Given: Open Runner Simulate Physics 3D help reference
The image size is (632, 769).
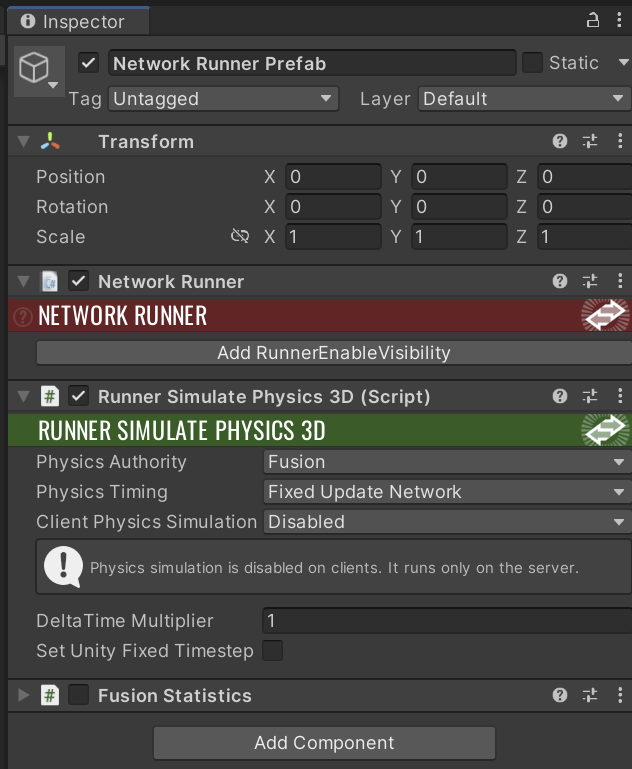Looking at the screenshot, I should (x=560, y=396).
